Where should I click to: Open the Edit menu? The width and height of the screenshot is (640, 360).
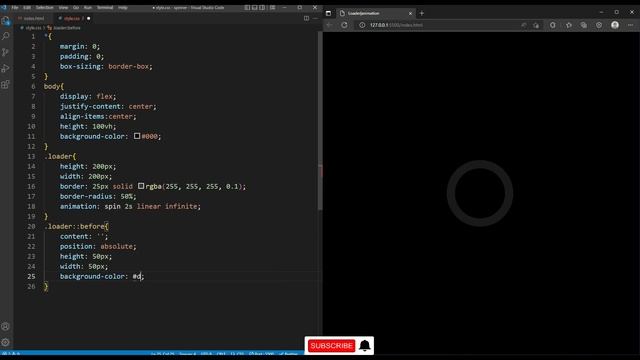[27, 7]
